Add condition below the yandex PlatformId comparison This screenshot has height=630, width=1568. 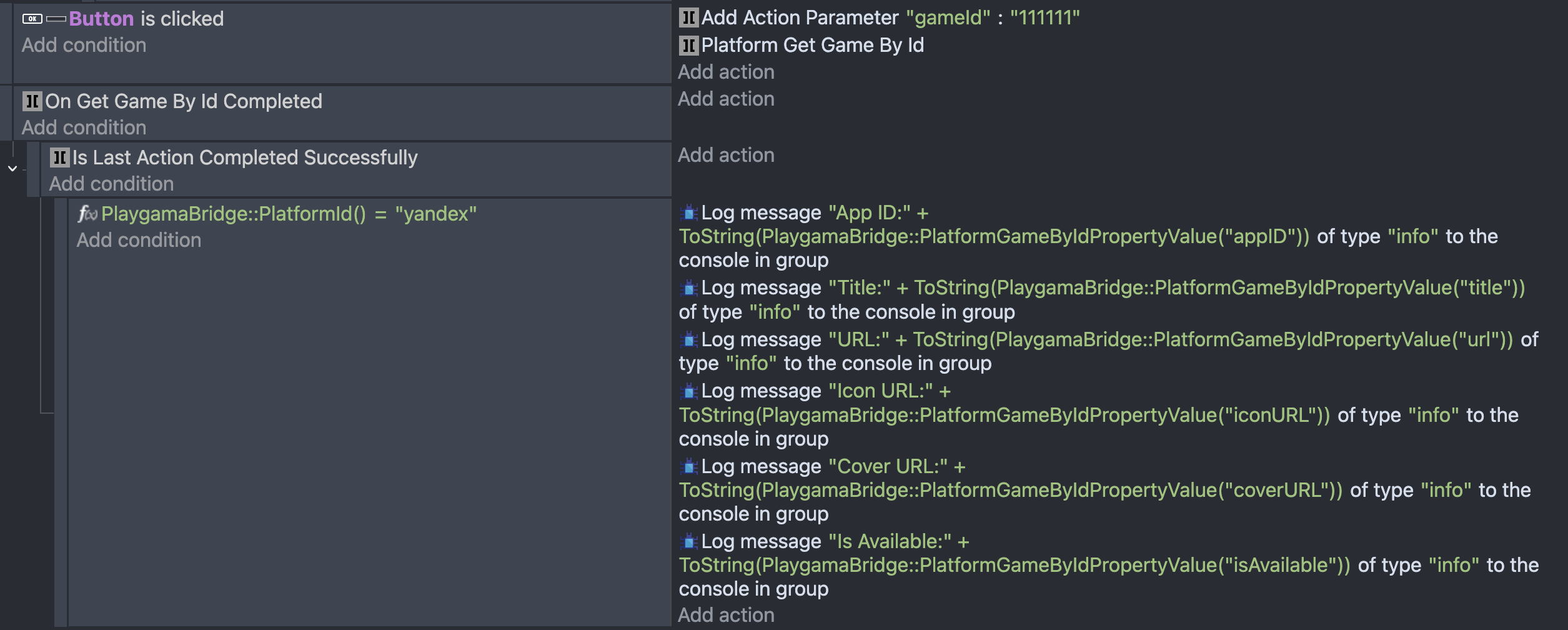139,240
